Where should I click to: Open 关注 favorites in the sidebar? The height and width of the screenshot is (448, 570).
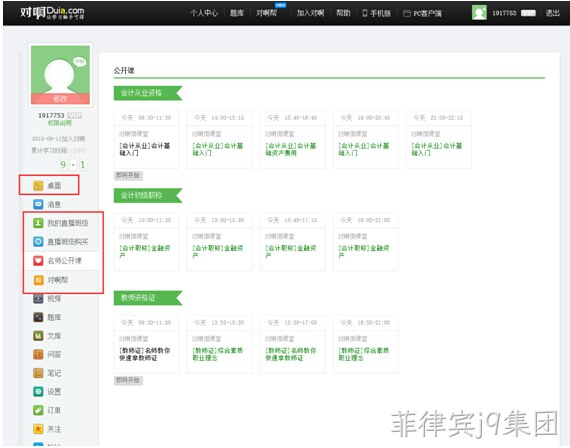(48, 429)
